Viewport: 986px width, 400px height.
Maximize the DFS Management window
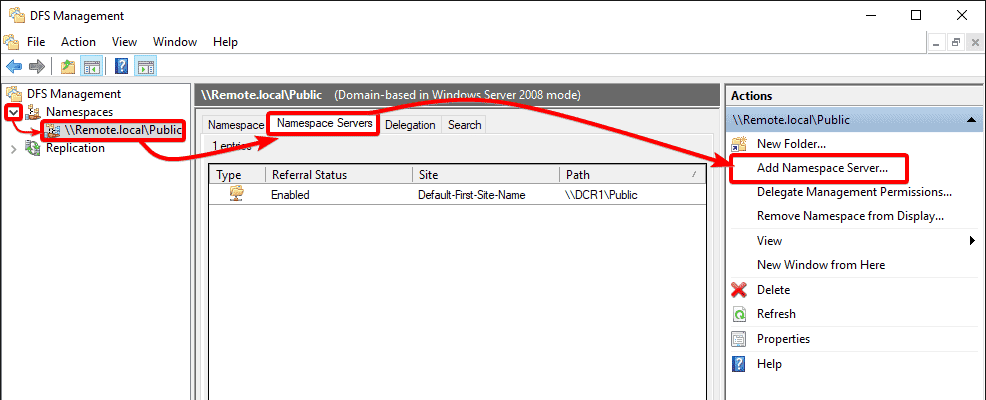coord(916,16)
